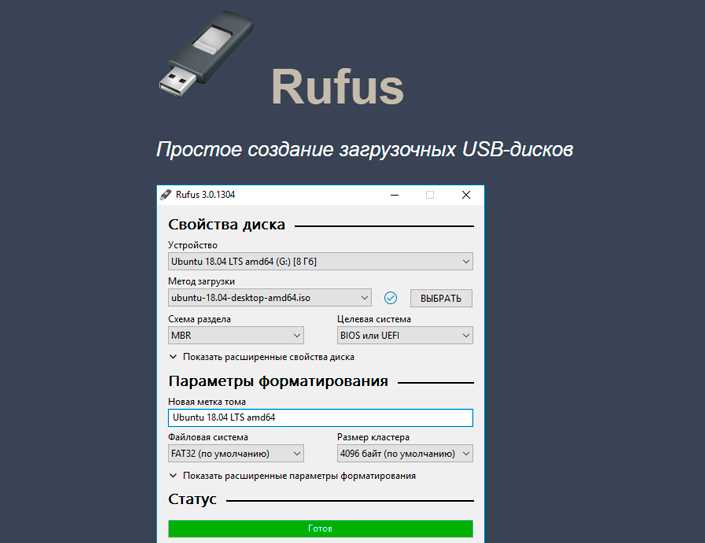Viewport: 705px width, 543px height.
Task: Open the Размер кластера 4096 байт dropdown
Action: coord(405,454)
